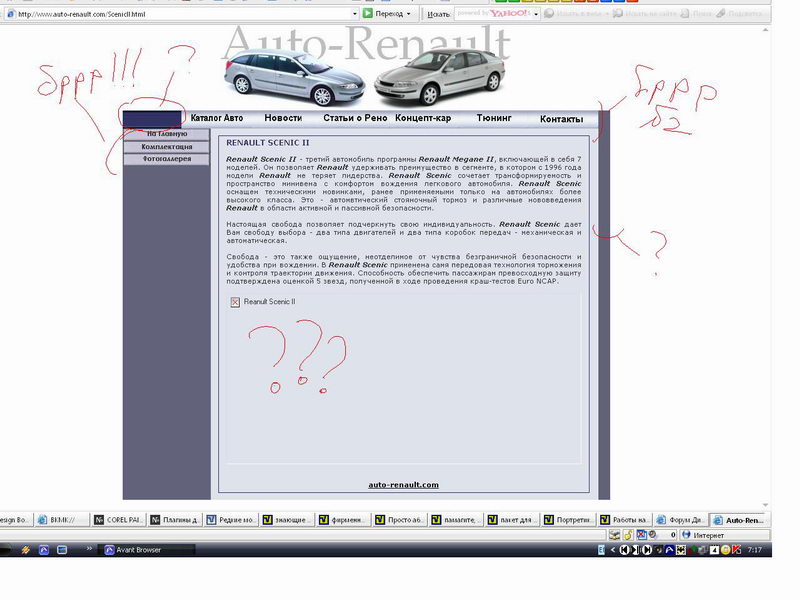Screen dimensions: 800x600
Task: Expand the Переход button dropdown arrow
Action: click(x=408, y=14)
